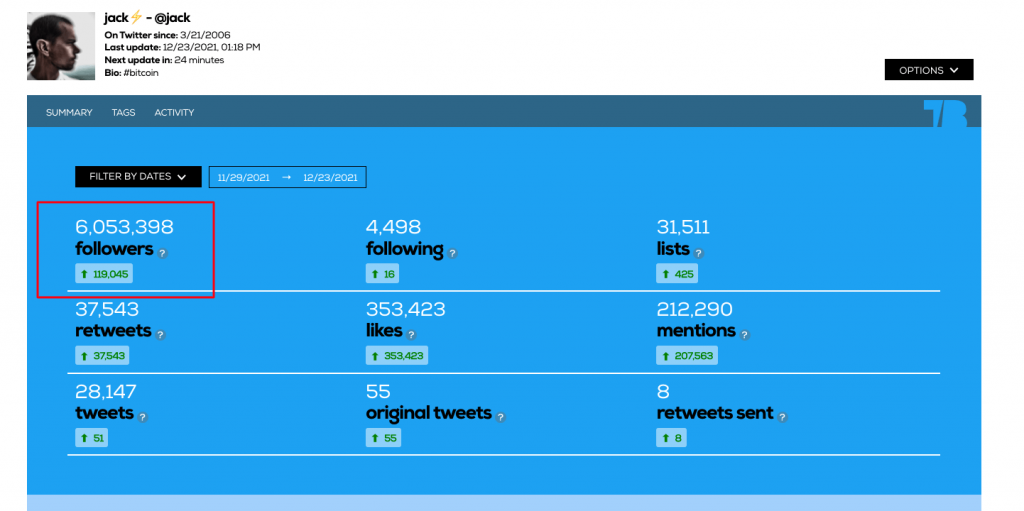The height and width of the screenshot is (511, 1024).
Task: Click the green retweets growth badge 37,543
Action: (x=103, y=356)
